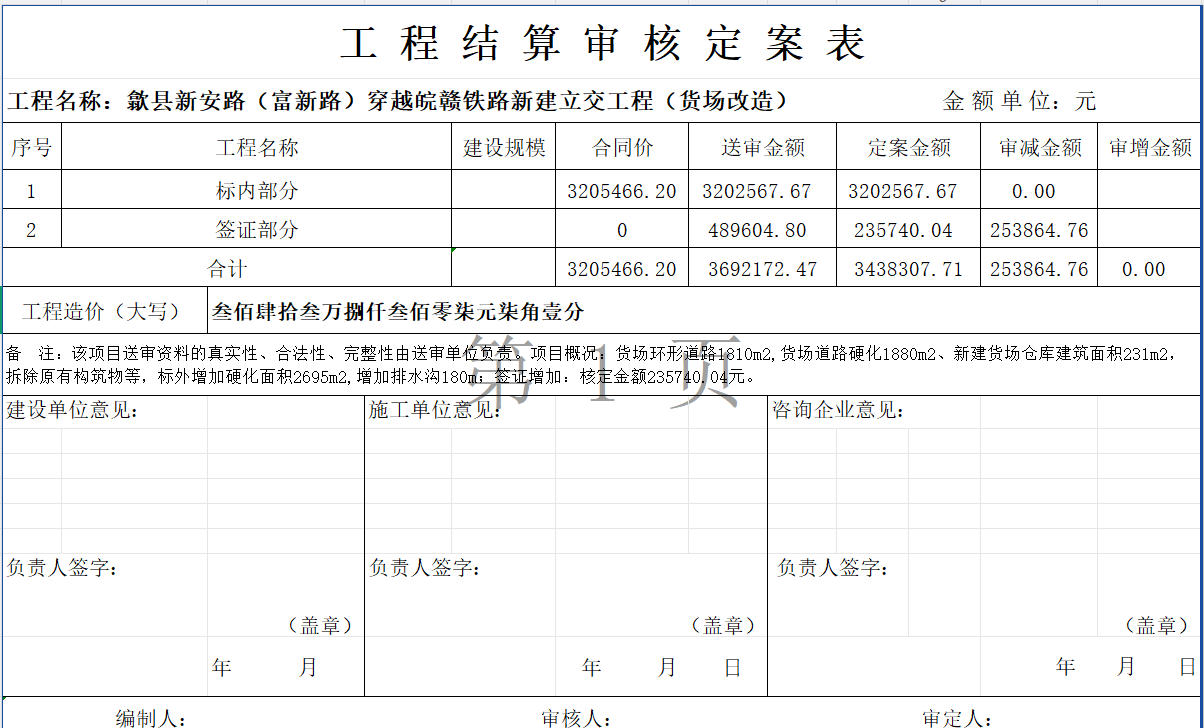Screen dimensions: 1204x728
Task: Click the 建设规模 column header
Action: coord(504,148)
